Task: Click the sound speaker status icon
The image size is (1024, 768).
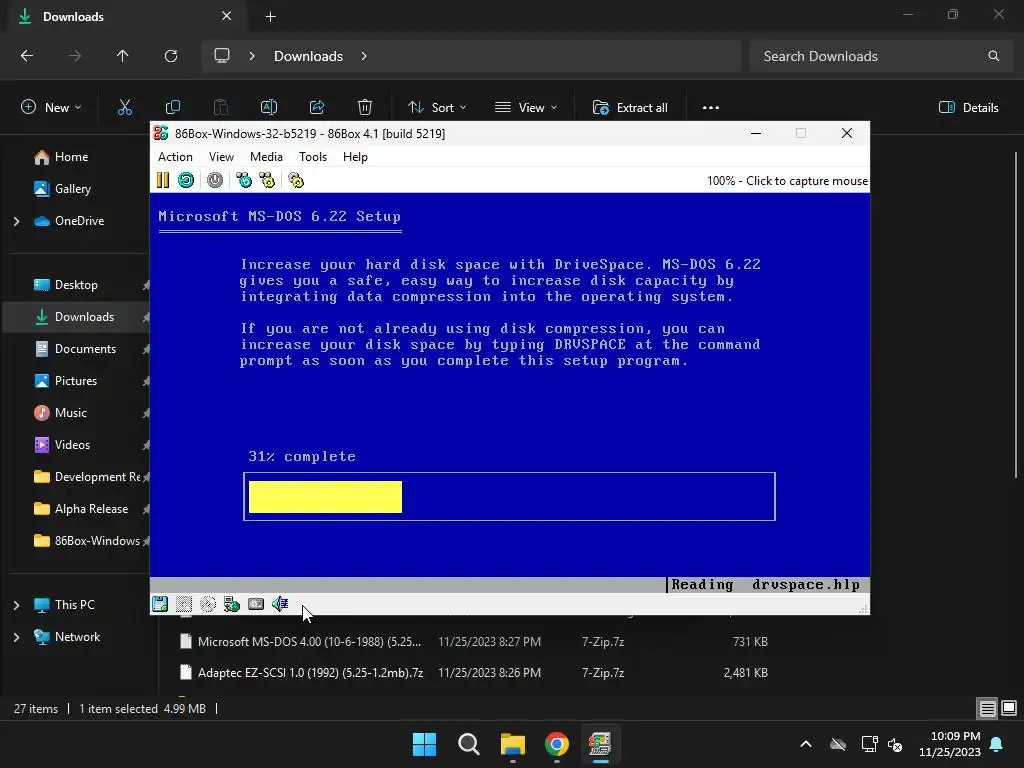Action: [x=280, y=604]
